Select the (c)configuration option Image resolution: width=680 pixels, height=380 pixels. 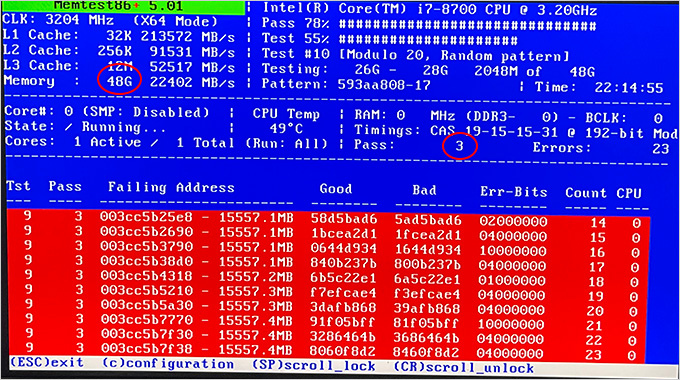click(x=168, y=364)
